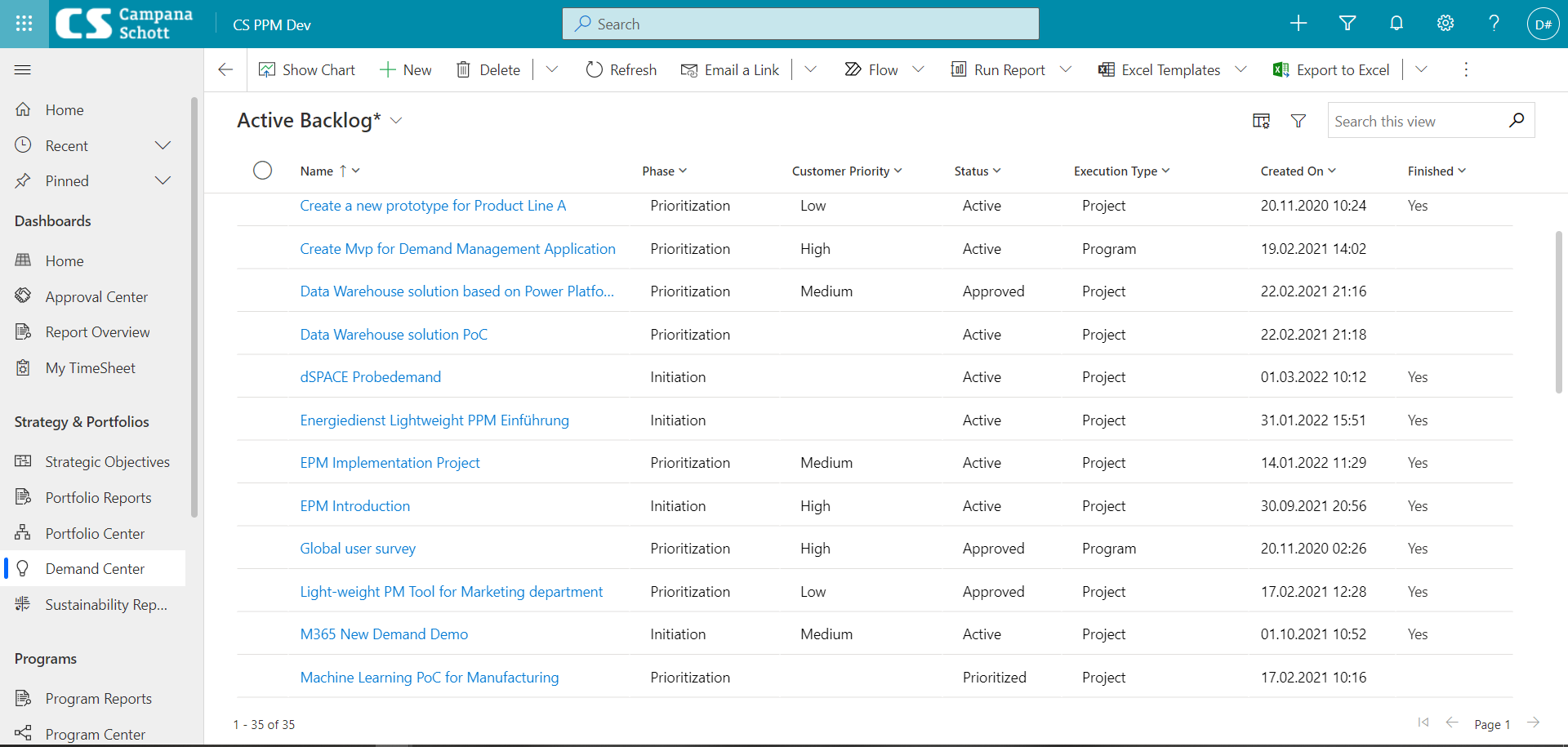Open notifications bell icon
1568x747 pixels.
[1396, 24]
